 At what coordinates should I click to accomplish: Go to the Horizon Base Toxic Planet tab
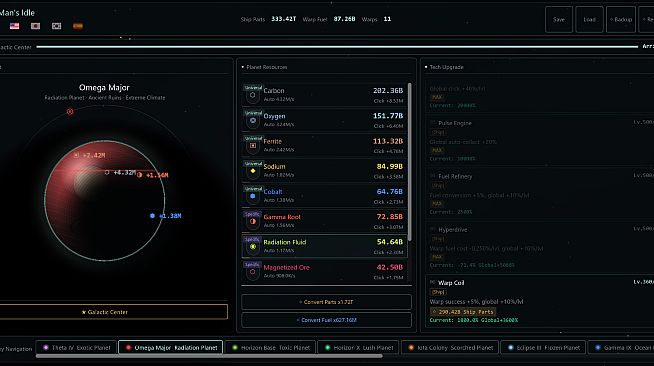pyautogui.click(x=270, y=347)
